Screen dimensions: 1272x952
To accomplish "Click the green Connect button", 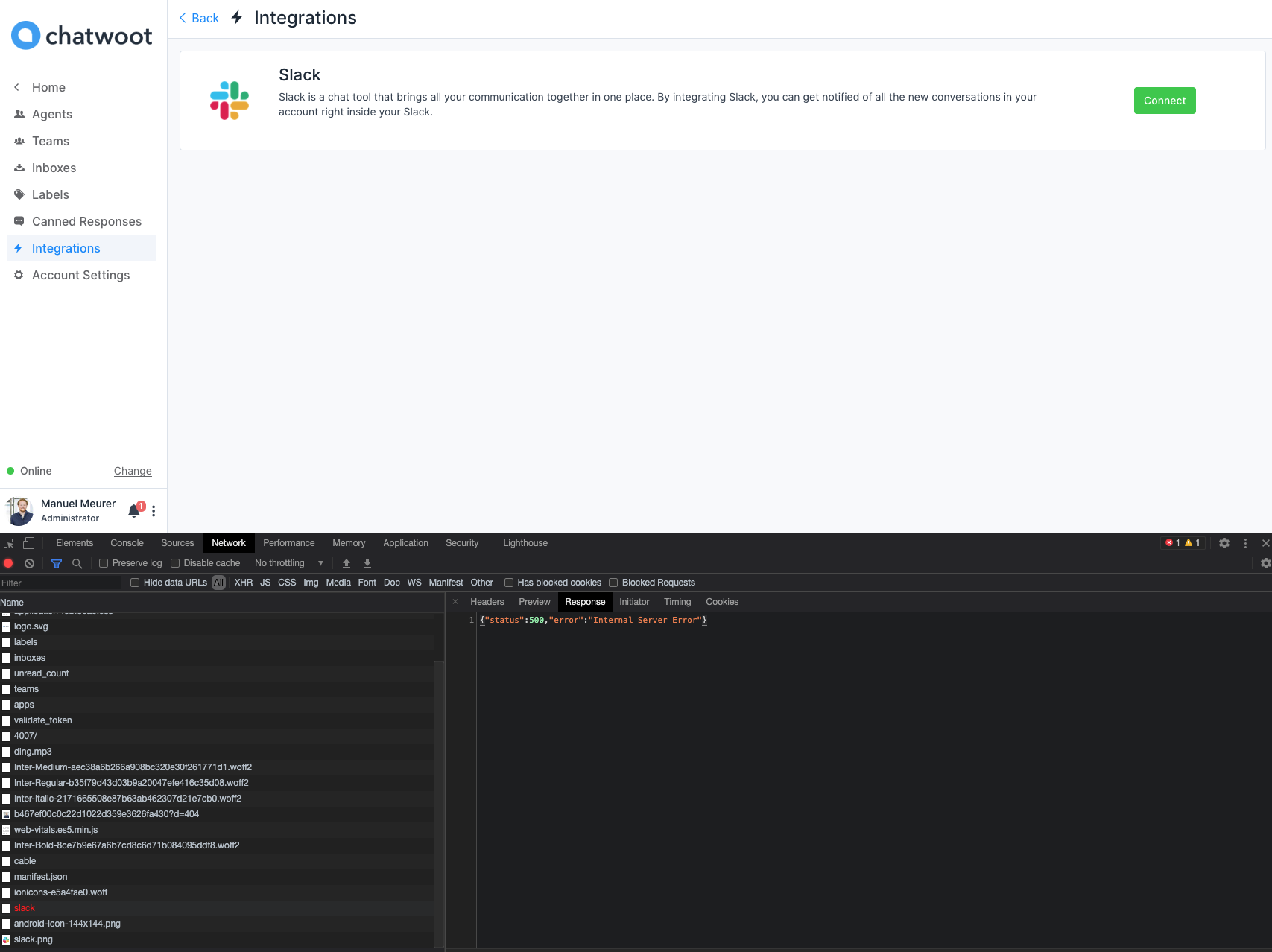I will [x=1165, y=101].
